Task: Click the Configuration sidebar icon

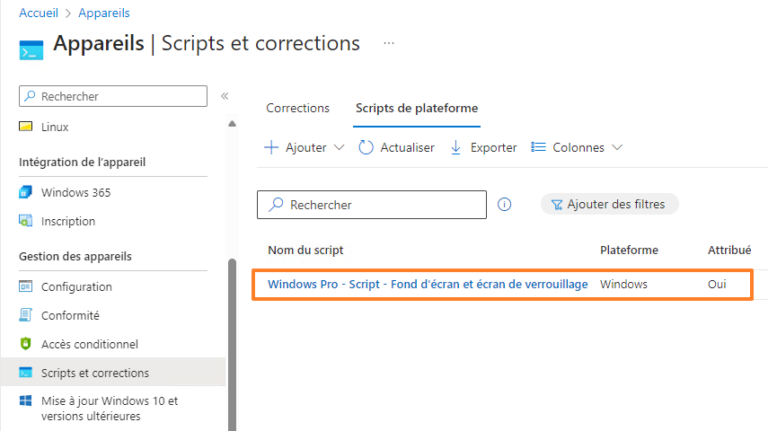Action: tap(26, 287)
